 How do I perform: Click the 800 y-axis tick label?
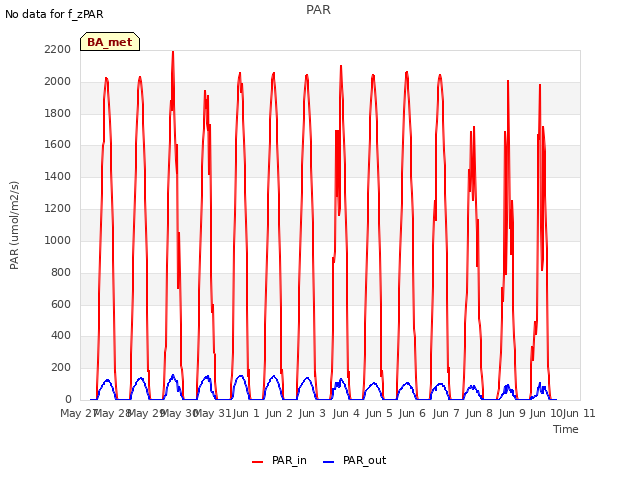[61, 272]
